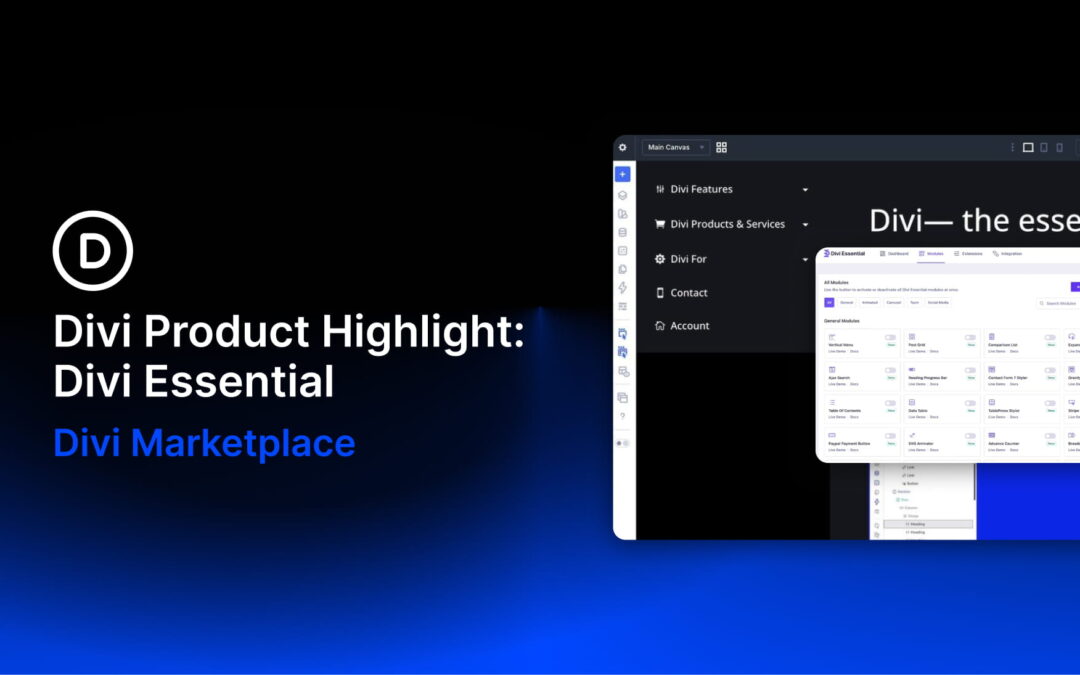This screenshot has height=675, width=1080.
Task: Click the shopping cart icon beside Divi Products
Action: pos(660,224)
